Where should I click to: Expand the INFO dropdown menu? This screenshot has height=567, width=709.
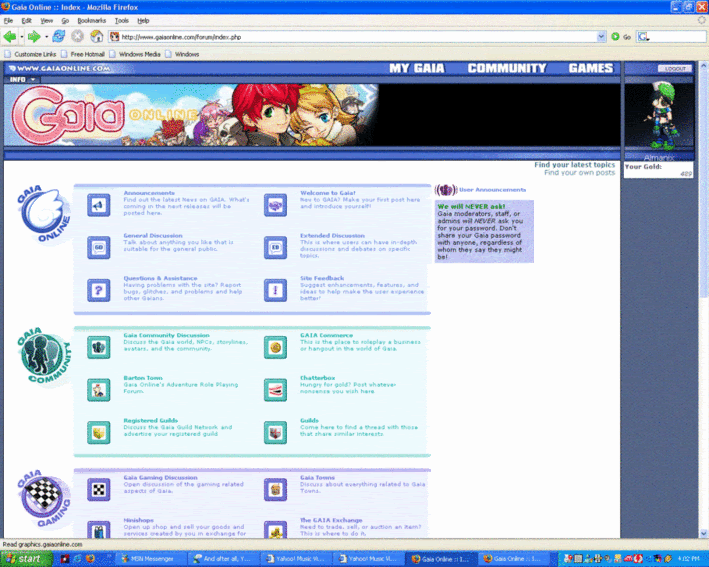[22, 80]
